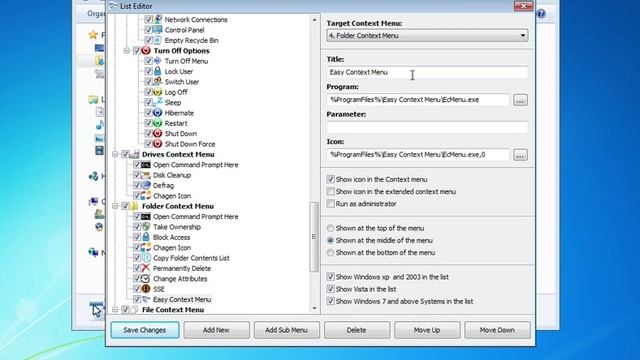The height and width of the screenshot is (360, 640).
Task: Toggle Show Windows xp and 2003 in the list
Action: click(331, 277)
